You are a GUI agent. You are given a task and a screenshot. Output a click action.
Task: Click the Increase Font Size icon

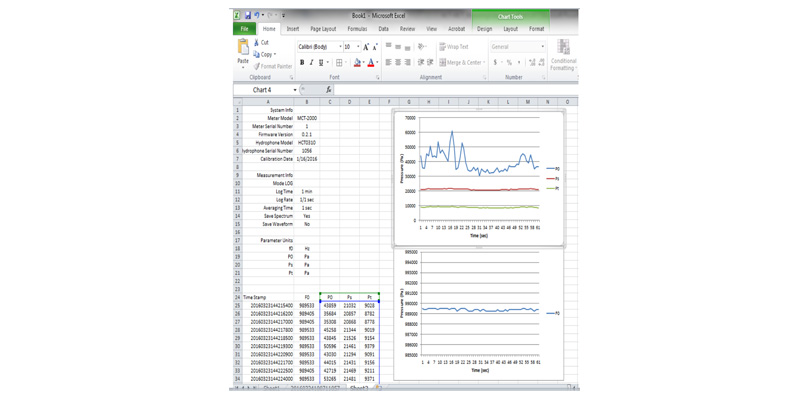[x=366, y=47]
